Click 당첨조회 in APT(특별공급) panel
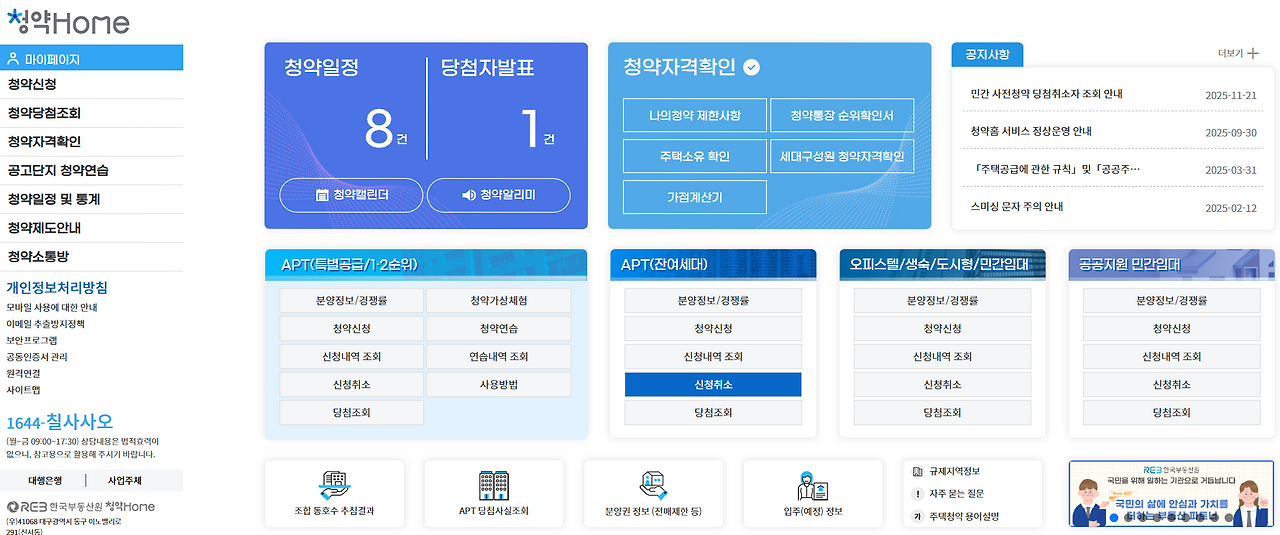The width and height of the screenshot is (1280, 535). coord(351,412)
